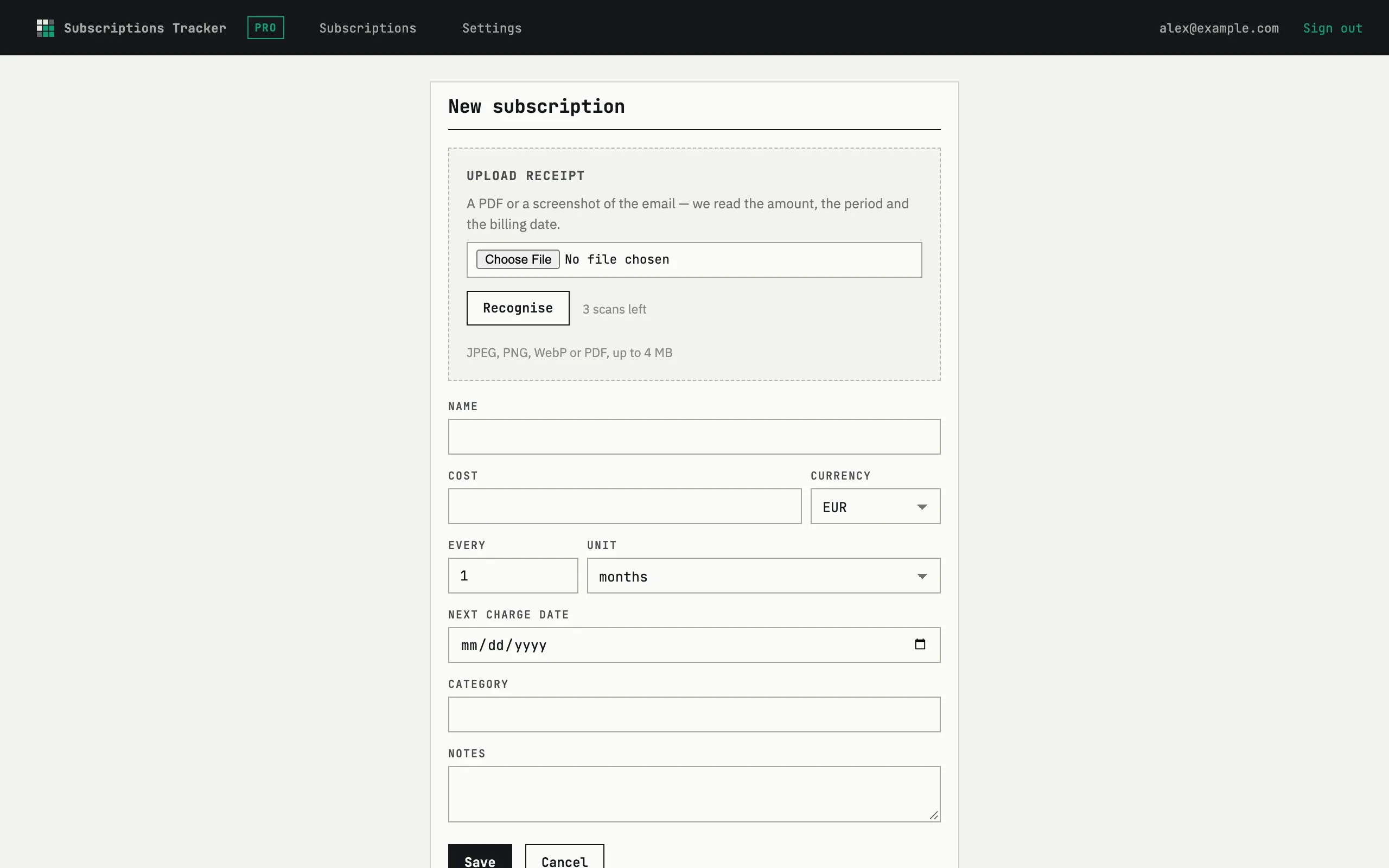The height and width of the screenshot is (868, 1389).
Task: Open the calendar picker icon in date field
Action: point(920,644)
